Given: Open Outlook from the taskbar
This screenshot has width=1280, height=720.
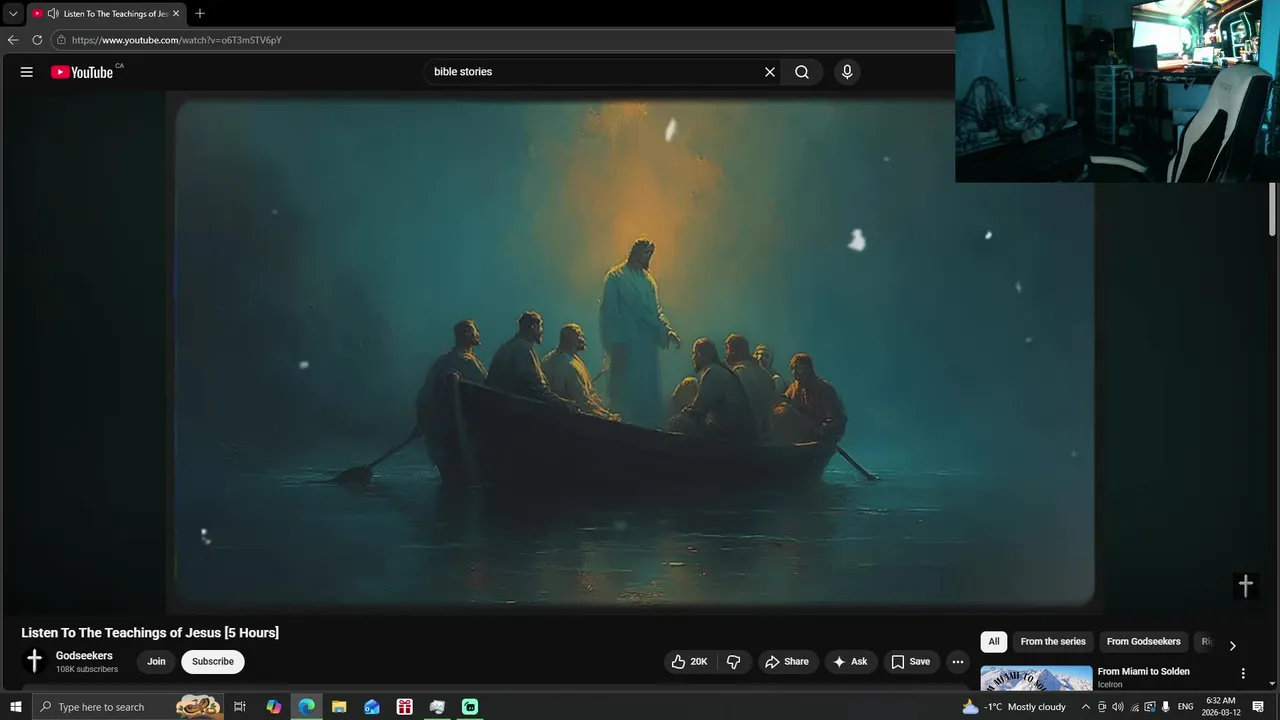Looking at the screenshot, I should [x=372, y=707].
